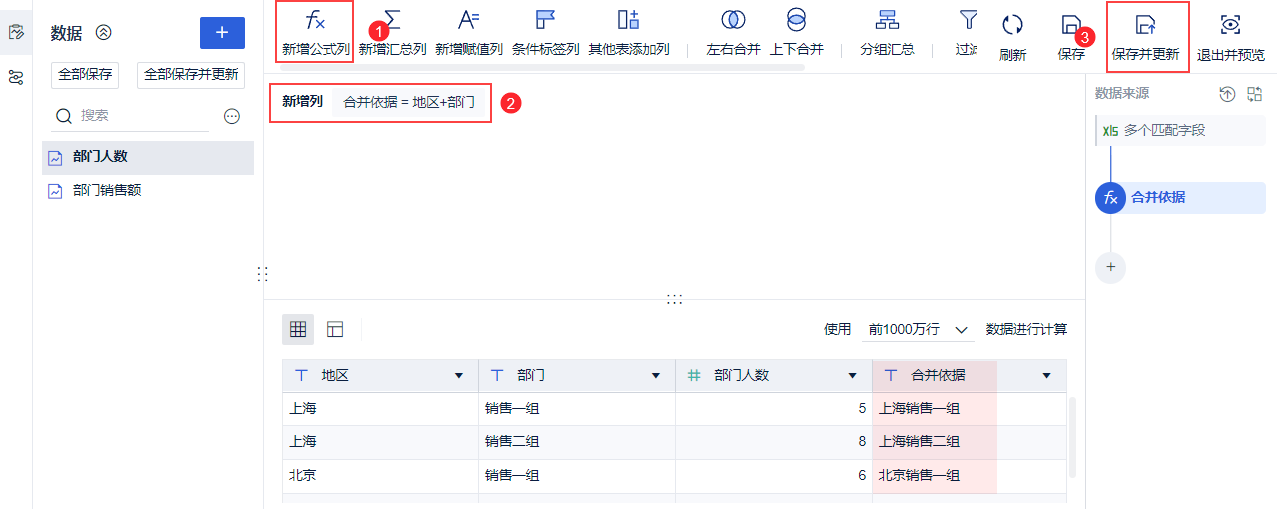Click 保存并更新 in the toolbar
Image resolution: width=1277 pixels, height=509 pixels.
[x=1146, y=37]
